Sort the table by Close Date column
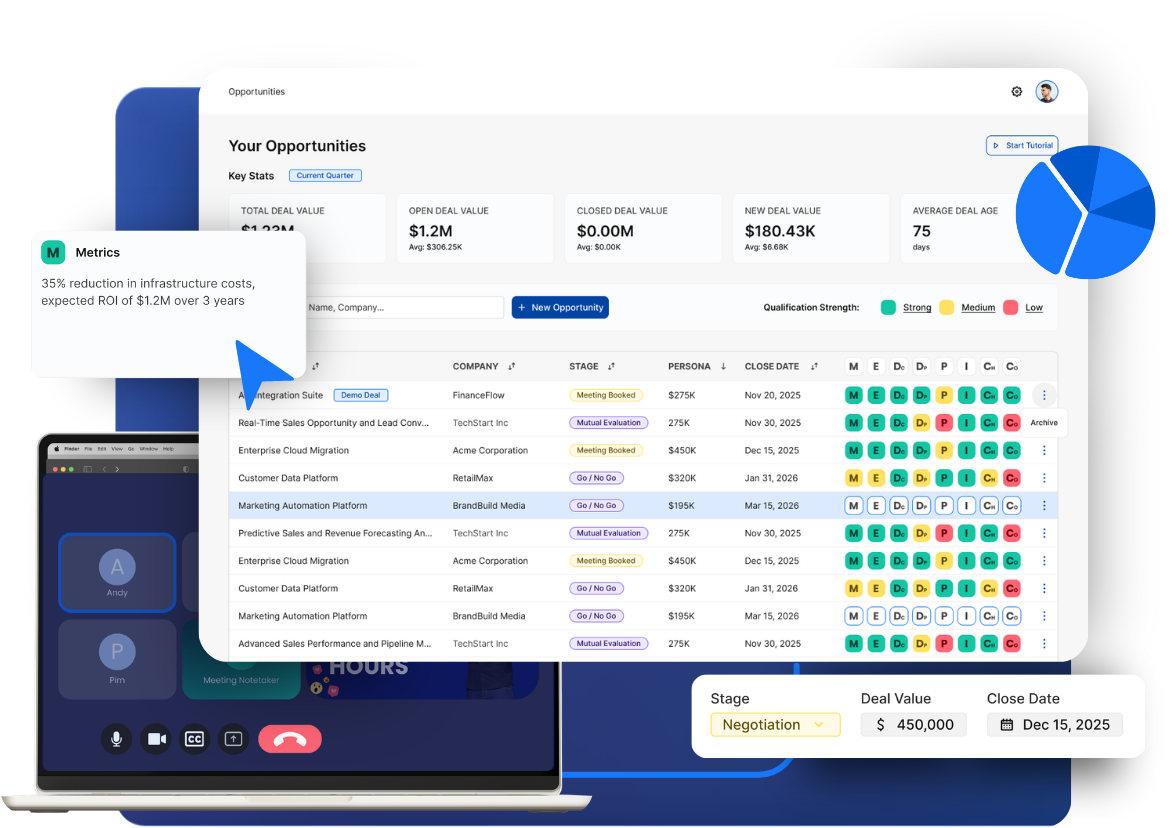 814,367
